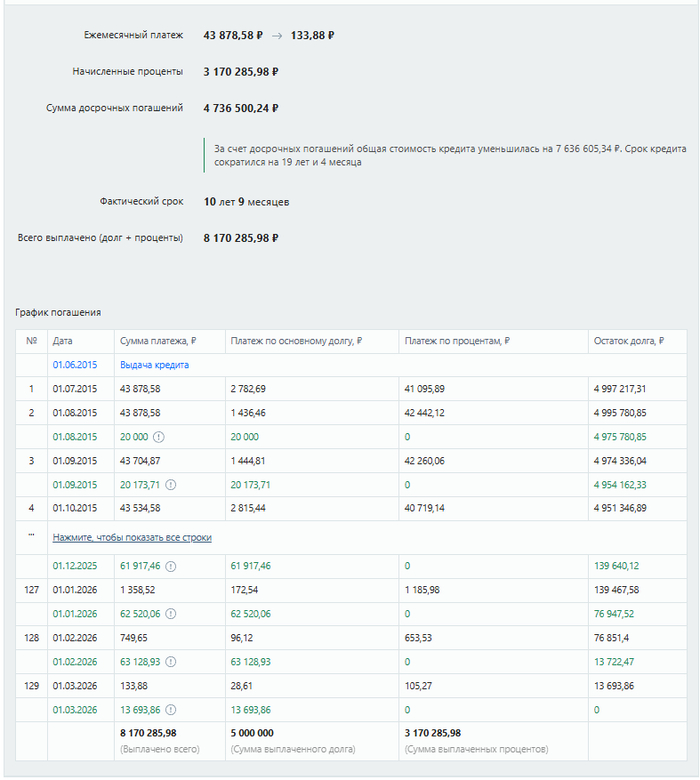Screen dimensions: 700x780
Task: Click the 'График погашения' heading
Action: 58,312
